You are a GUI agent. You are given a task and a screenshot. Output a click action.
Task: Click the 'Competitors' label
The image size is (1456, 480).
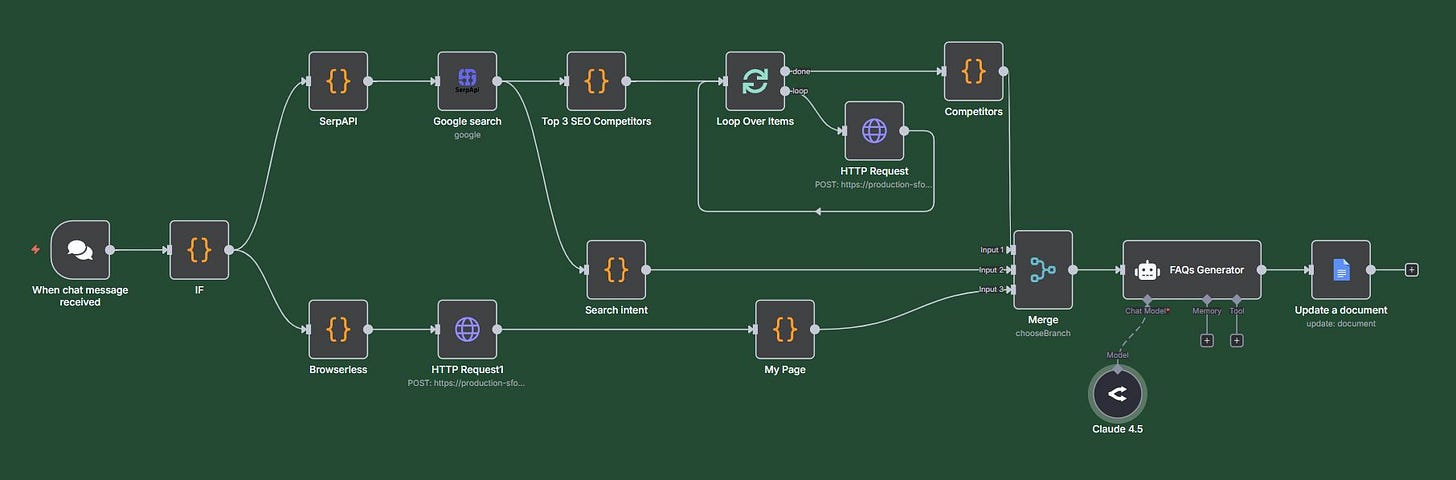click(x=973, y=112)
